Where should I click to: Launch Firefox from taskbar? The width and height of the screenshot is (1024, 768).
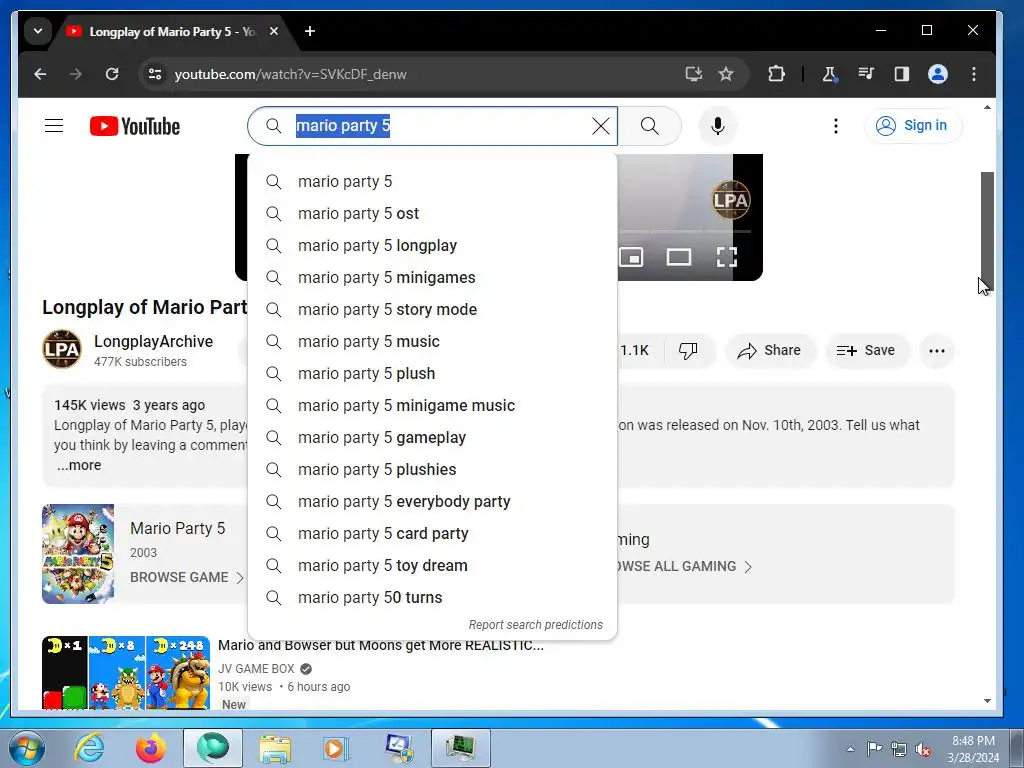150,748
